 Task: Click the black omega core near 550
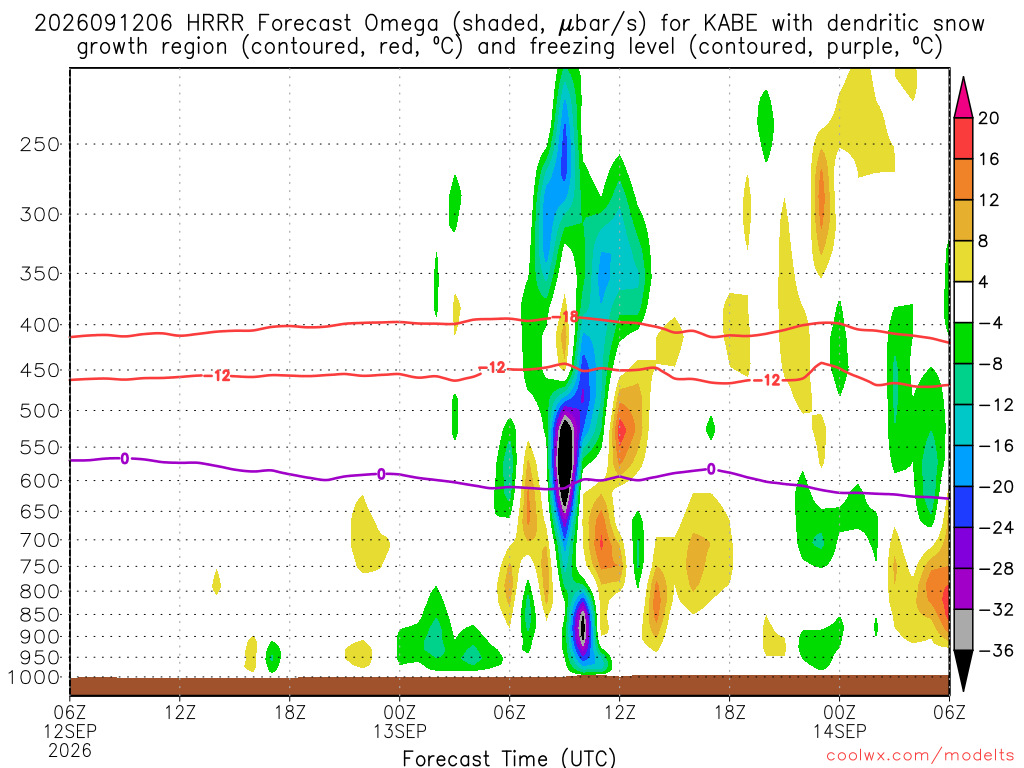(566, 462)
